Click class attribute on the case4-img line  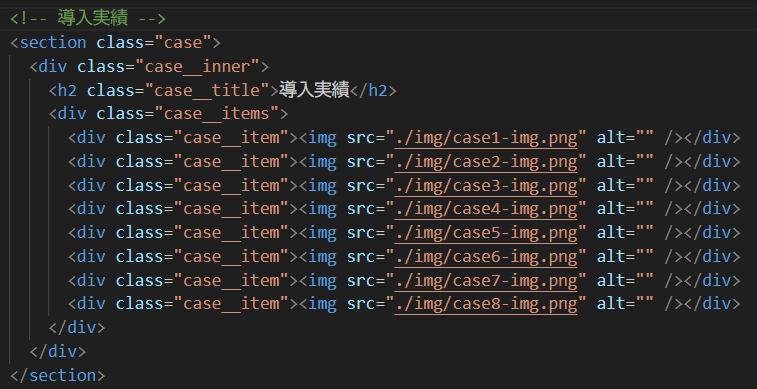140,209
